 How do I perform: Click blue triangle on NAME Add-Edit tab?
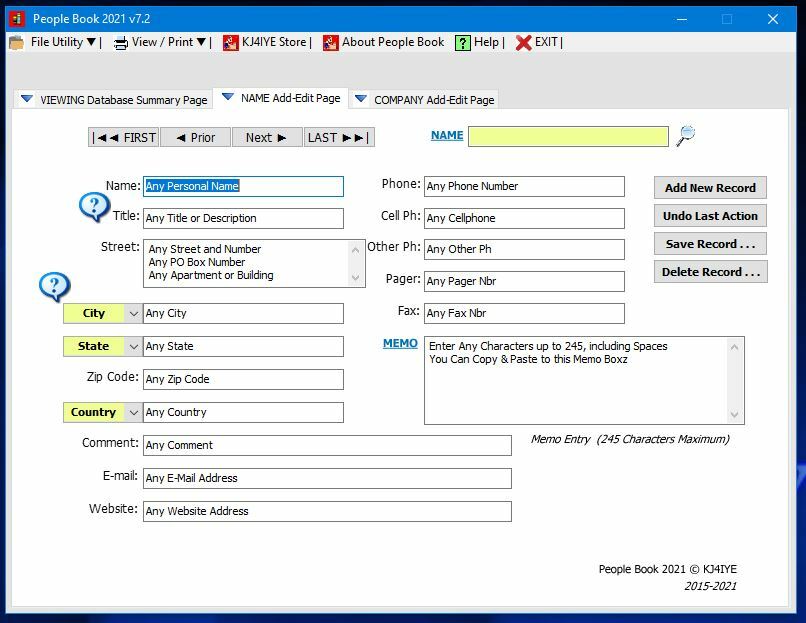[228, 97]
